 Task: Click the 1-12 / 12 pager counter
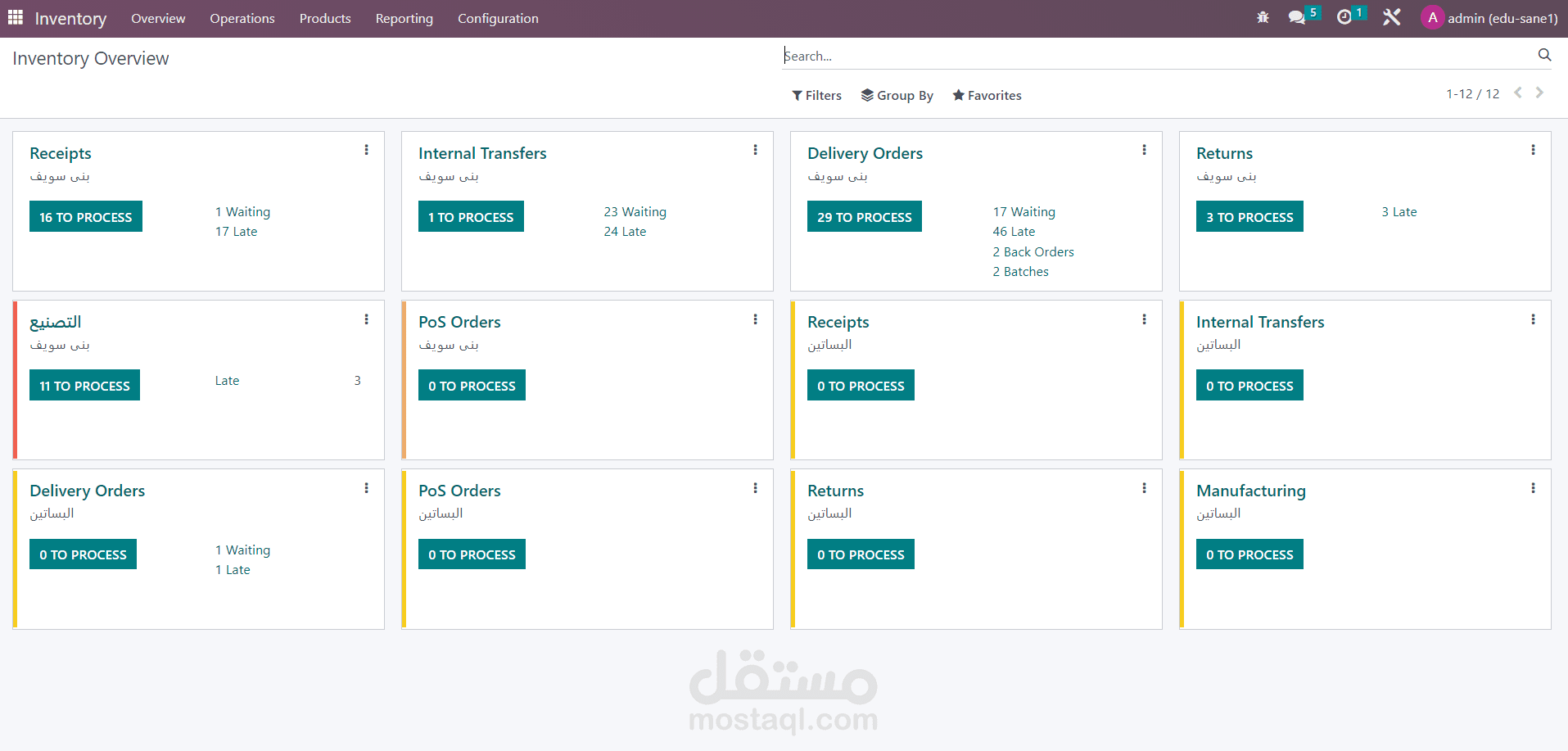pos(1472,93)
